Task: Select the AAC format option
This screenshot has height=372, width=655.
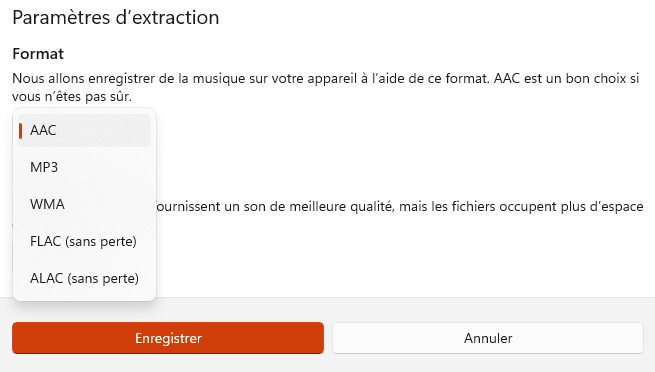Action: coord(84,130)
